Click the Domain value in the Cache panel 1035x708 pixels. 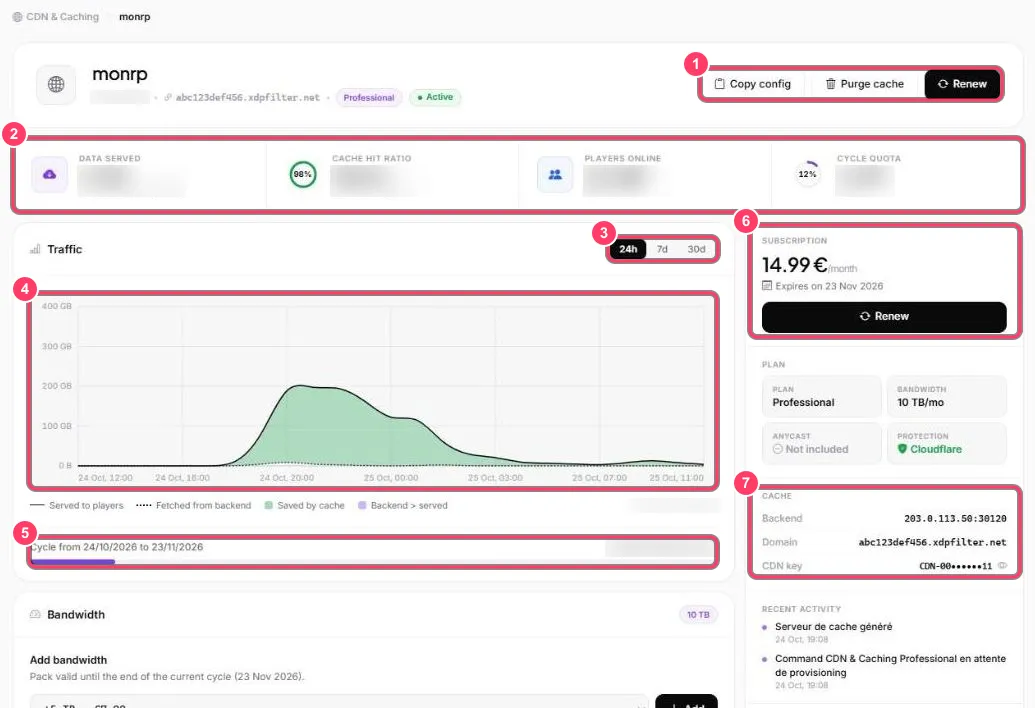coord(932,542)
